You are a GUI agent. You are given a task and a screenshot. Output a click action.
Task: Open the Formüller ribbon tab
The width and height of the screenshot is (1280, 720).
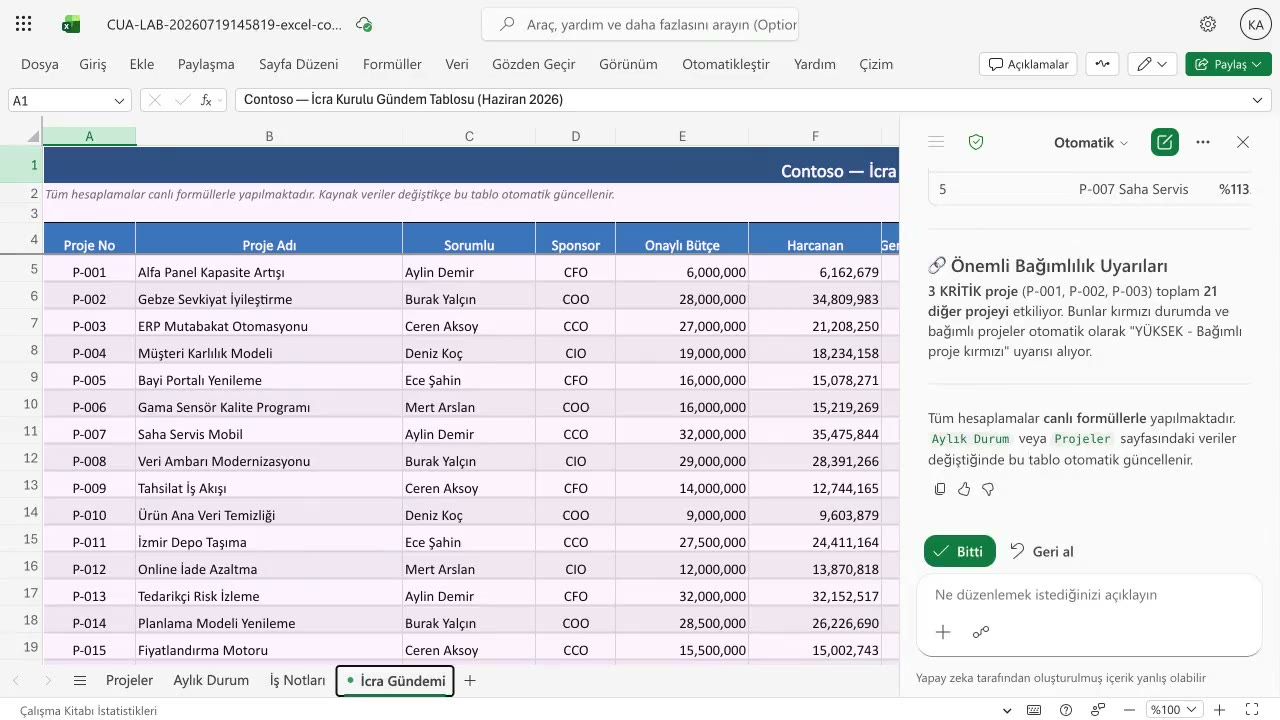click(392, 64)
